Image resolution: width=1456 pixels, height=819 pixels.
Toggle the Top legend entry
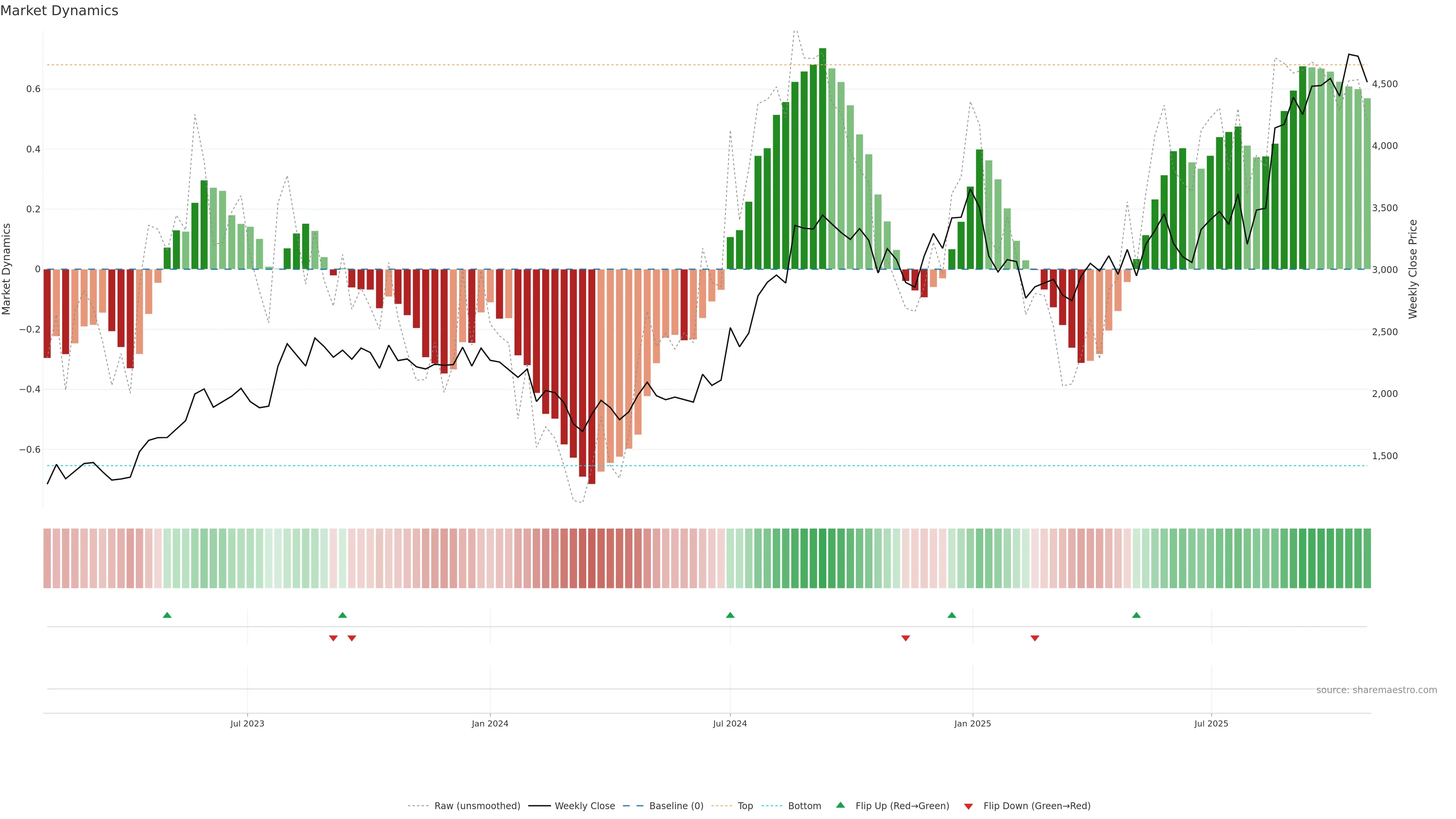click(x=745, y=805)
